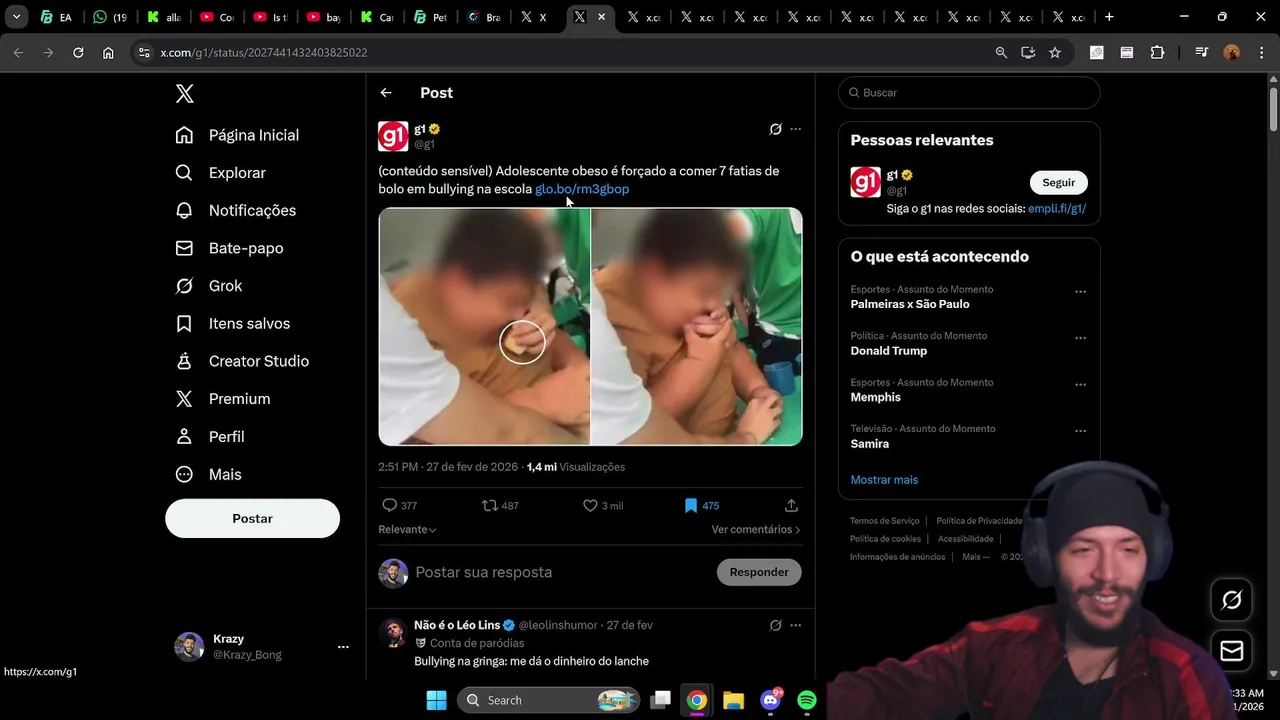This screenshot has height=720, width=1280.
Task: Click Mostrar mais link
Action: 884,480
